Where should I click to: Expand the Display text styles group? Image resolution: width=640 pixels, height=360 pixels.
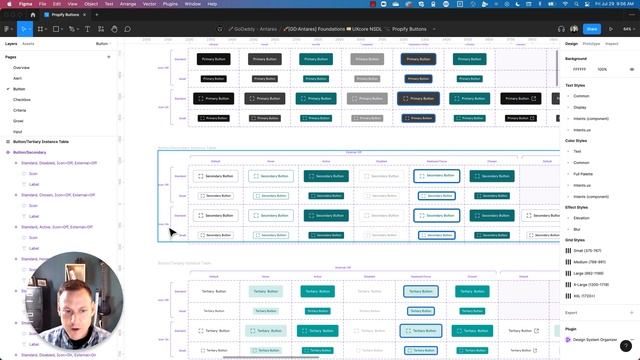(x=568, y=107)
